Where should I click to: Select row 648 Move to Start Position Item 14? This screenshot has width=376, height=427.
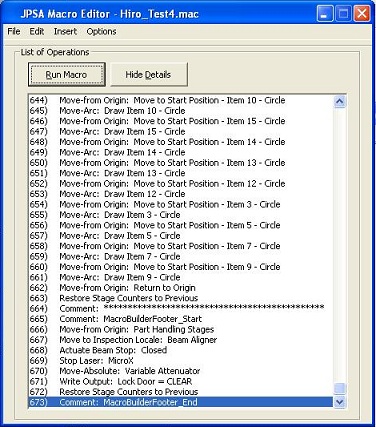(181, 142)
